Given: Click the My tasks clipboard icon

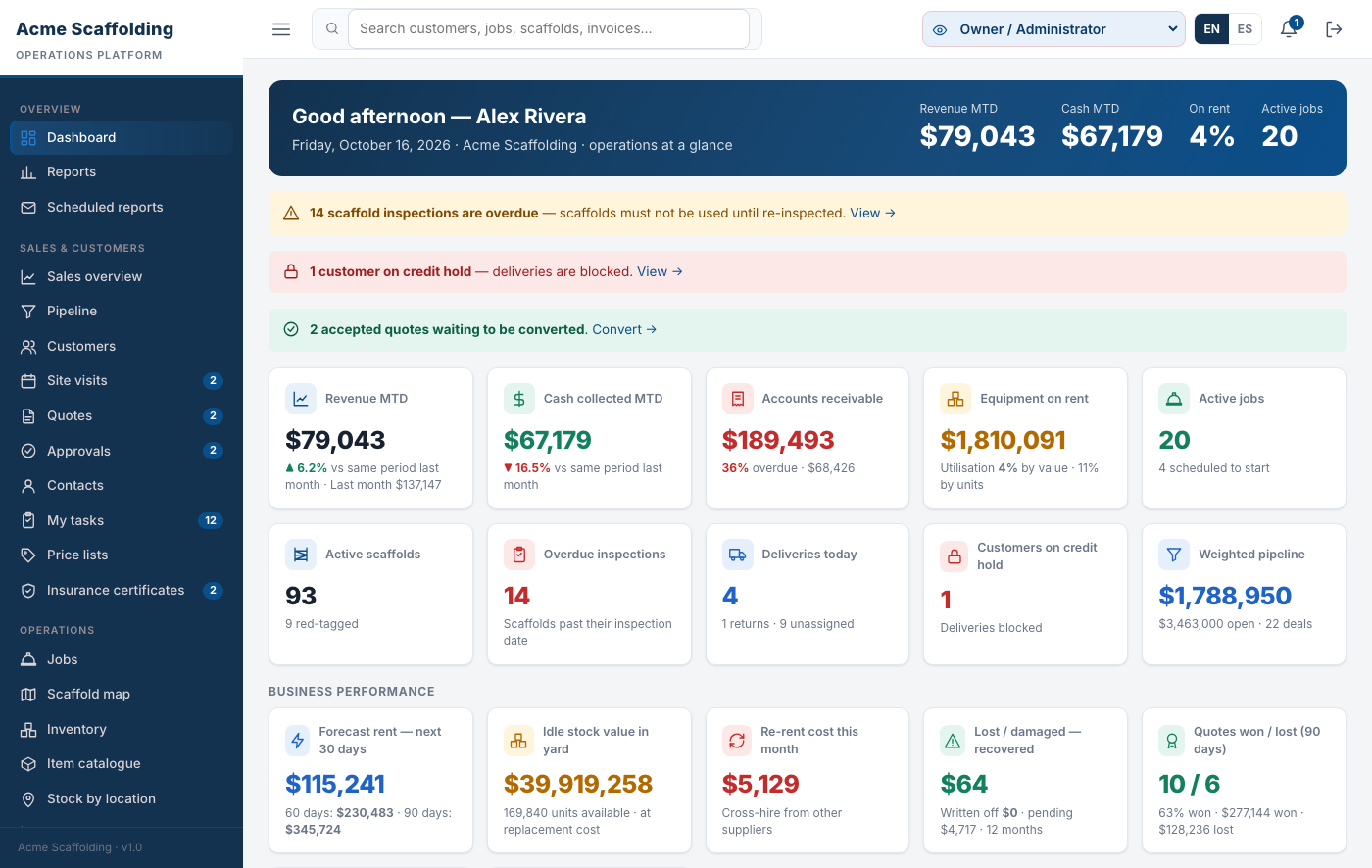Looking at the screenshot, I should tap(28, 521).
